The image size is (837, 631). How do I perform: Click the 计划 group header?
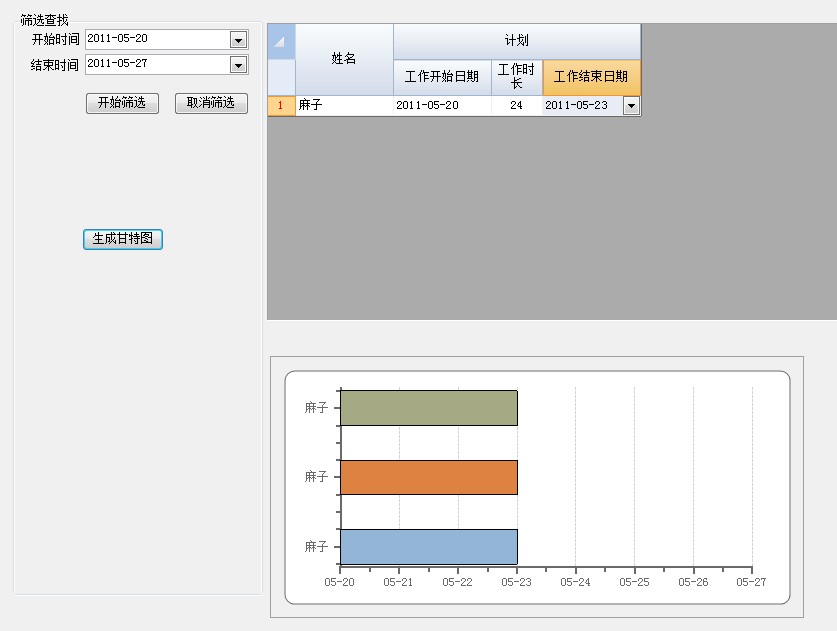click(x=516, y=41)
